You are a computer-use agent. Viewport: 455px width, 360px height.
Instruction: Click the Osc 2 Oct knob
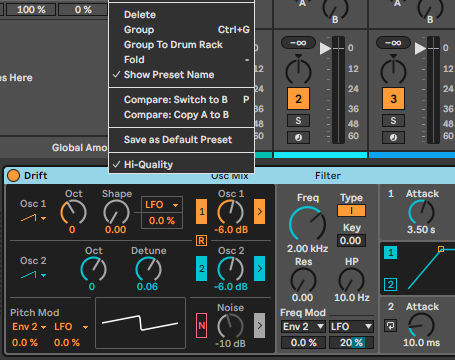[93, 269]
